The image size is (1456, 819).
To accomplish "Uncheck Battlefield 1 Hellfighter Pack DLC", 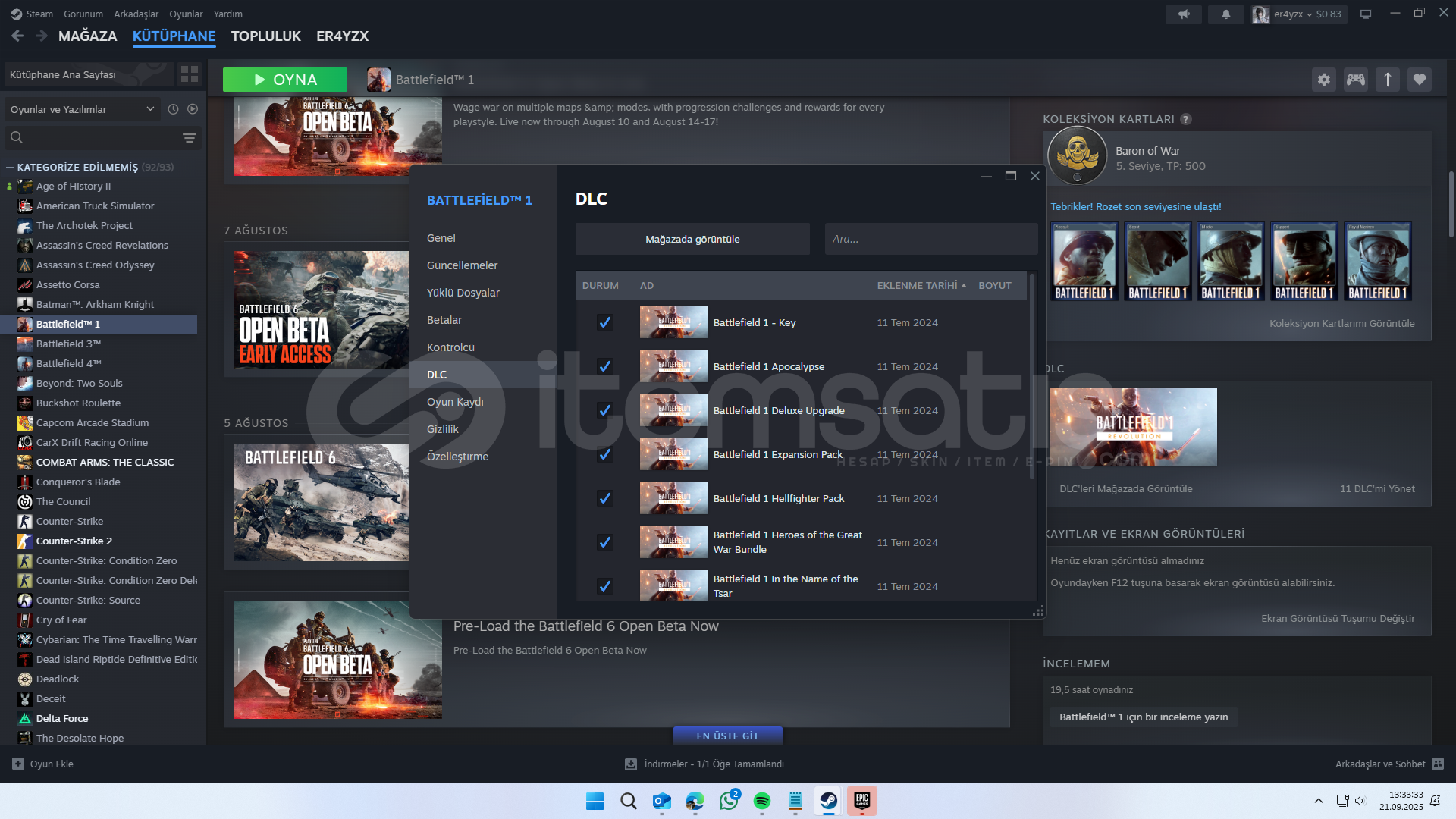I will click(604, 498).
